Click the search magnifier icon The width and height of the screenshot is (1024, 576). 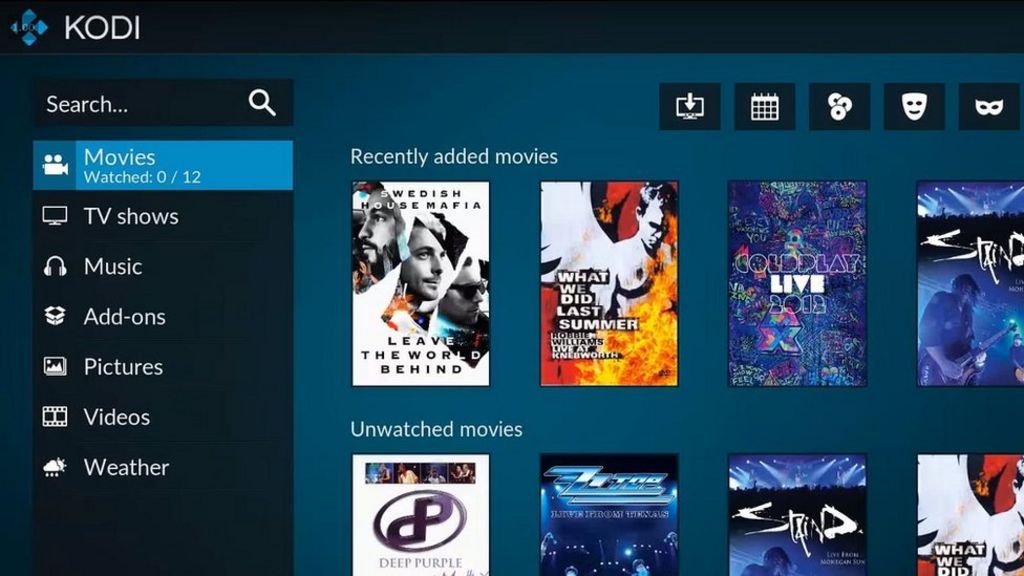[x=262, y=103]
